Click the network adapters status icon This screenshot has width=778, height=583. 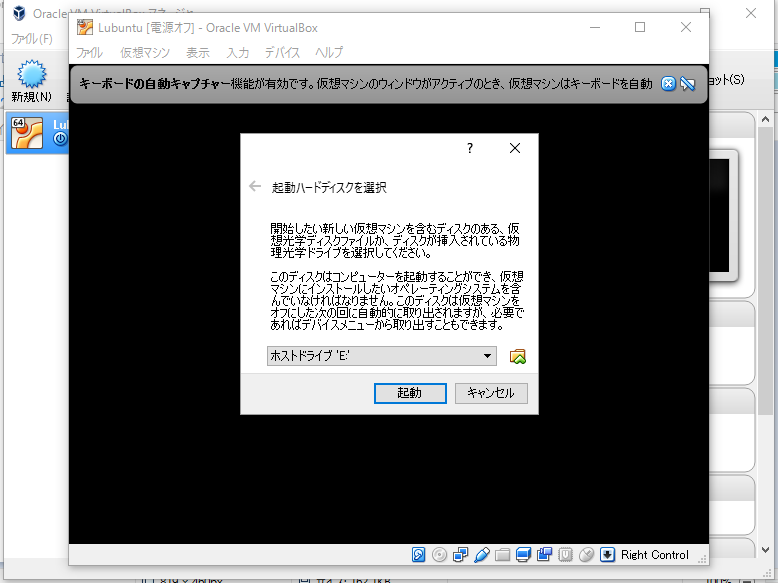pyautogui.click(x=460, y=554)
